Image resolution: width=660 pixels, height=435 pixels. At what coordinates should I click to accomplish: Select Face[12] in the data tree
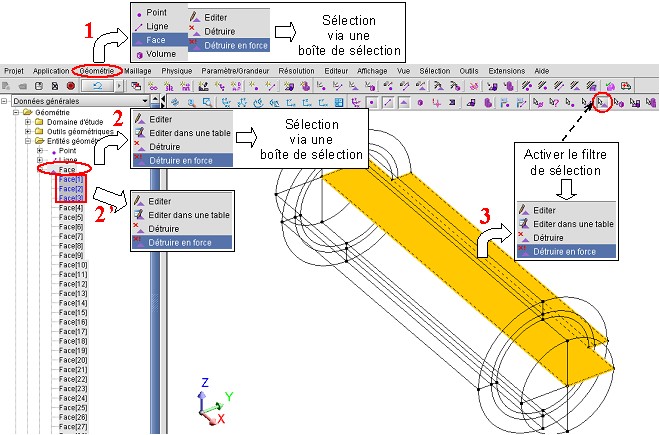(x=73, y=283)
